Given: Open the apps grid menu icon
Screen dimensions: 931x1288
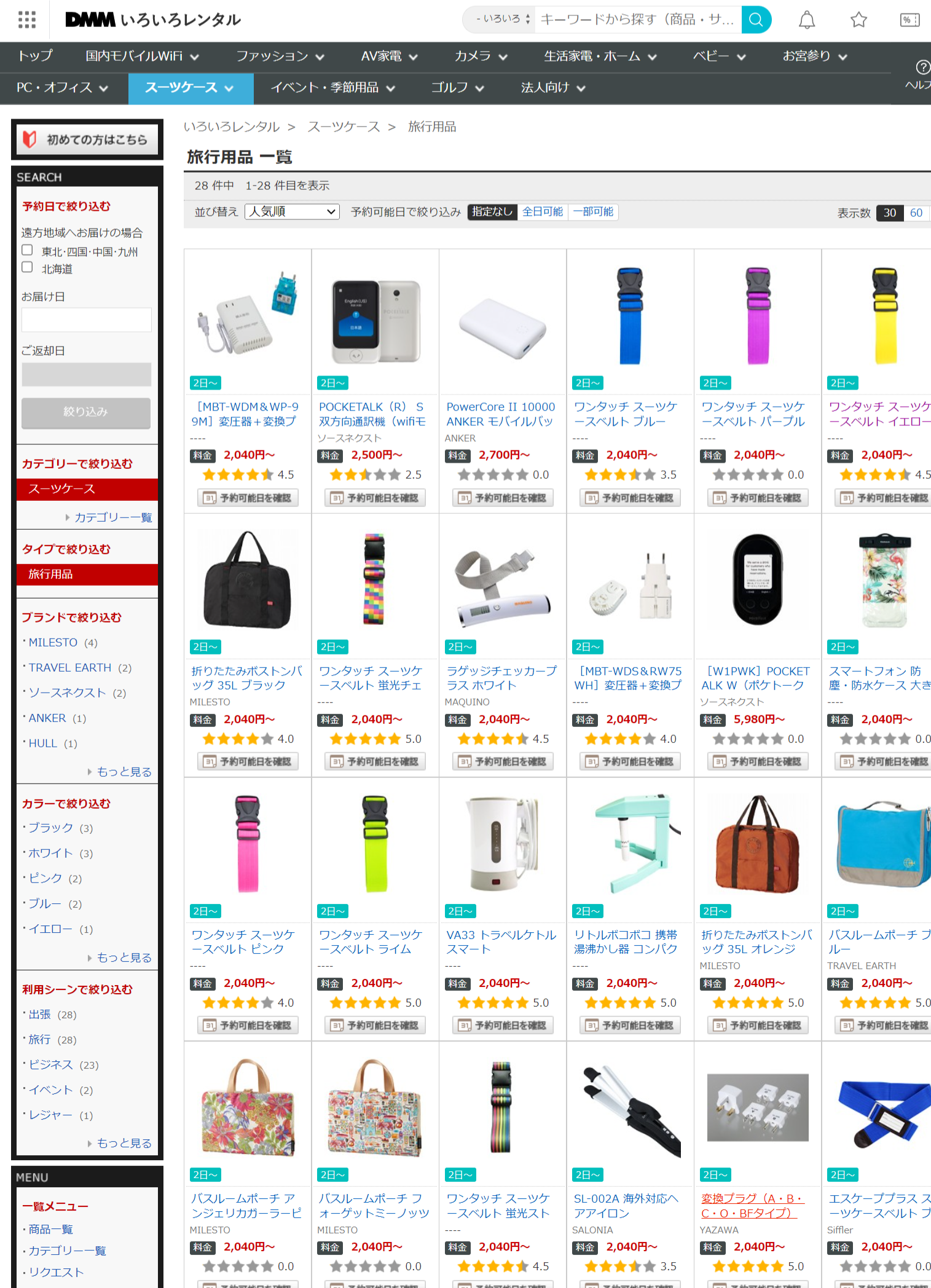Looking at the screenshot, I should (27, 20).
